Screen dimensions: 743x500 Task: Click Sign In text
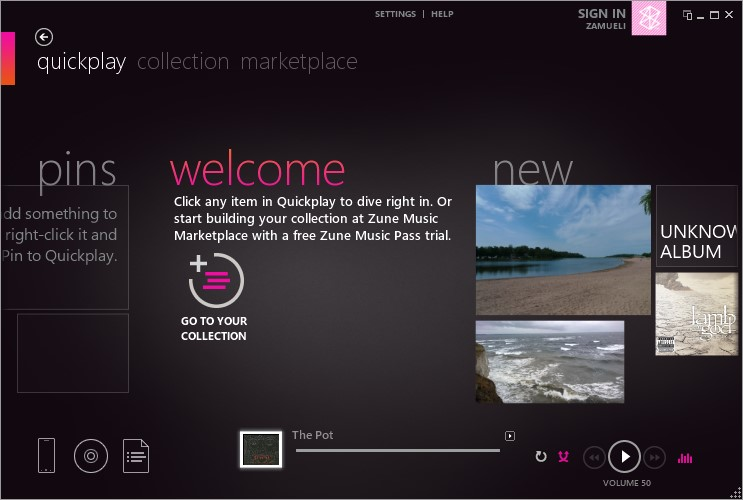pos(602,14)
